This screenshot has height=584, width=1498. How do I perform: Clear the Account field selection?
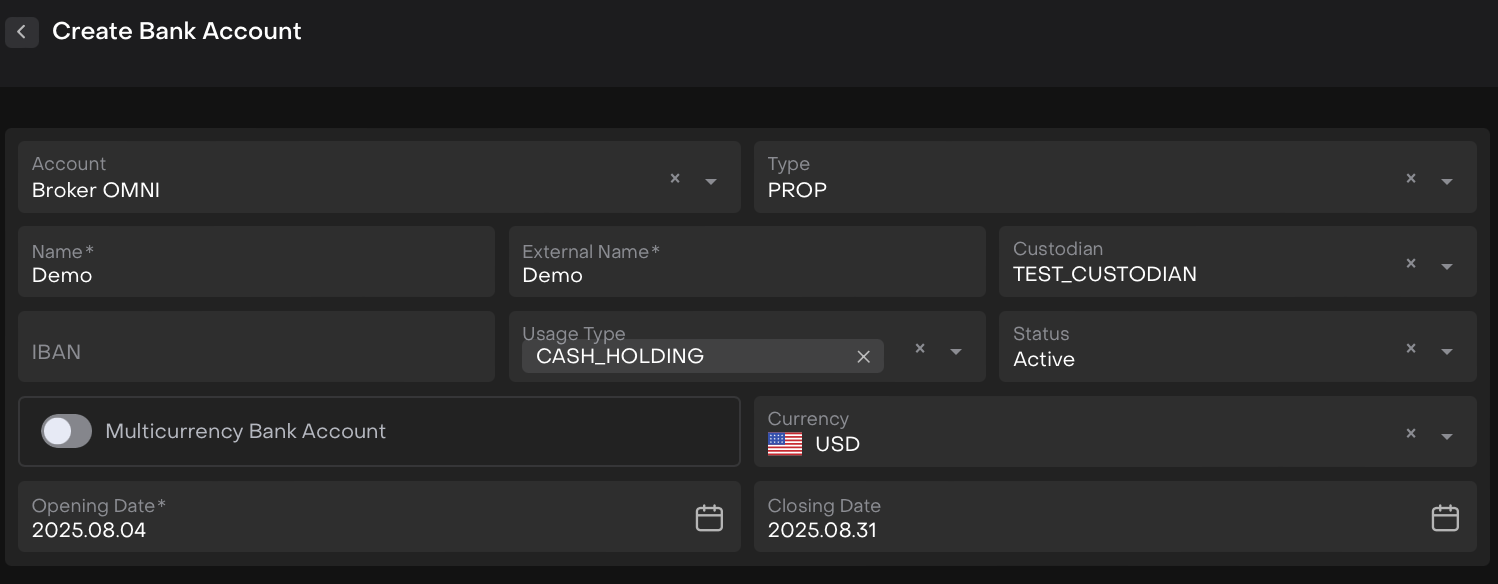pyautogui.click(x=675, y=178)
